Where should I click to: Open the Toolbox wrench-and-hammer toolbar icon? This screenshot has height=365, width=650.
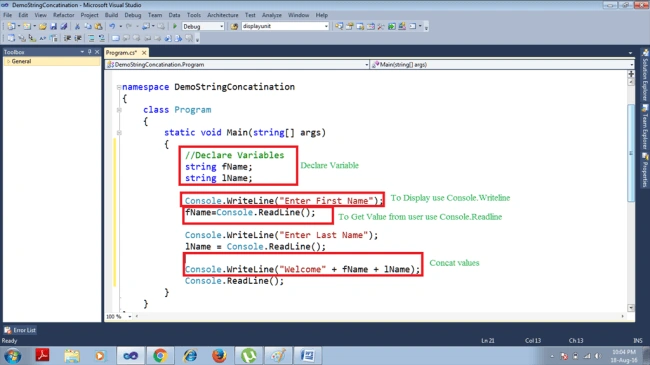[x=381, y=26]
